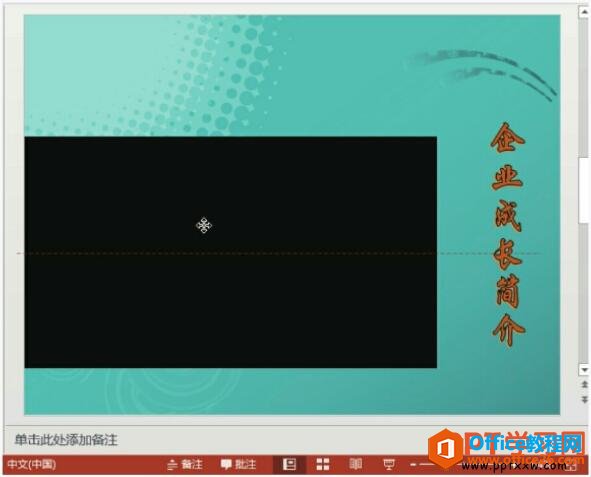Zoom out with the minus button

click(413, 465)
